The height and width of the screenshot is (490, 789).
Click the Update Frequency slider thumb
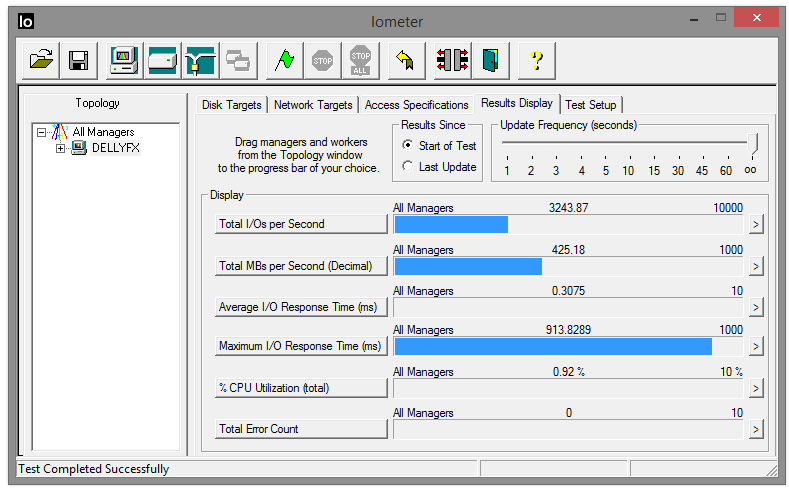click(752, 143)
